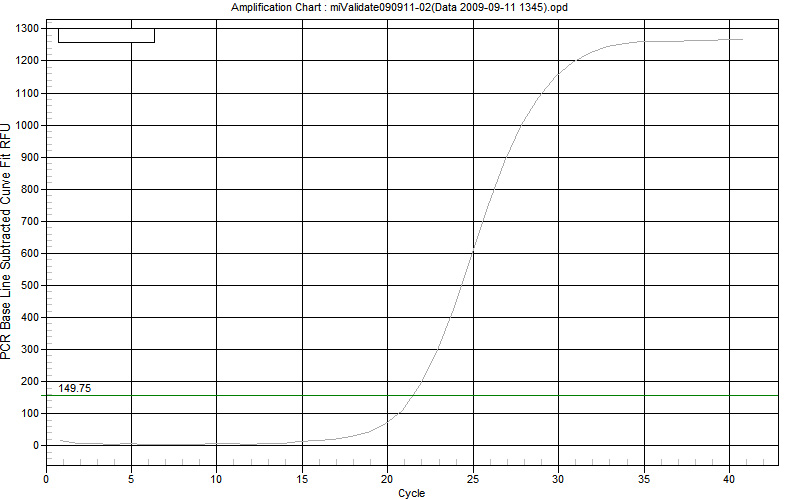Click the Cycle axis tick label 35
800x500 pixels.
click(644, 479)
